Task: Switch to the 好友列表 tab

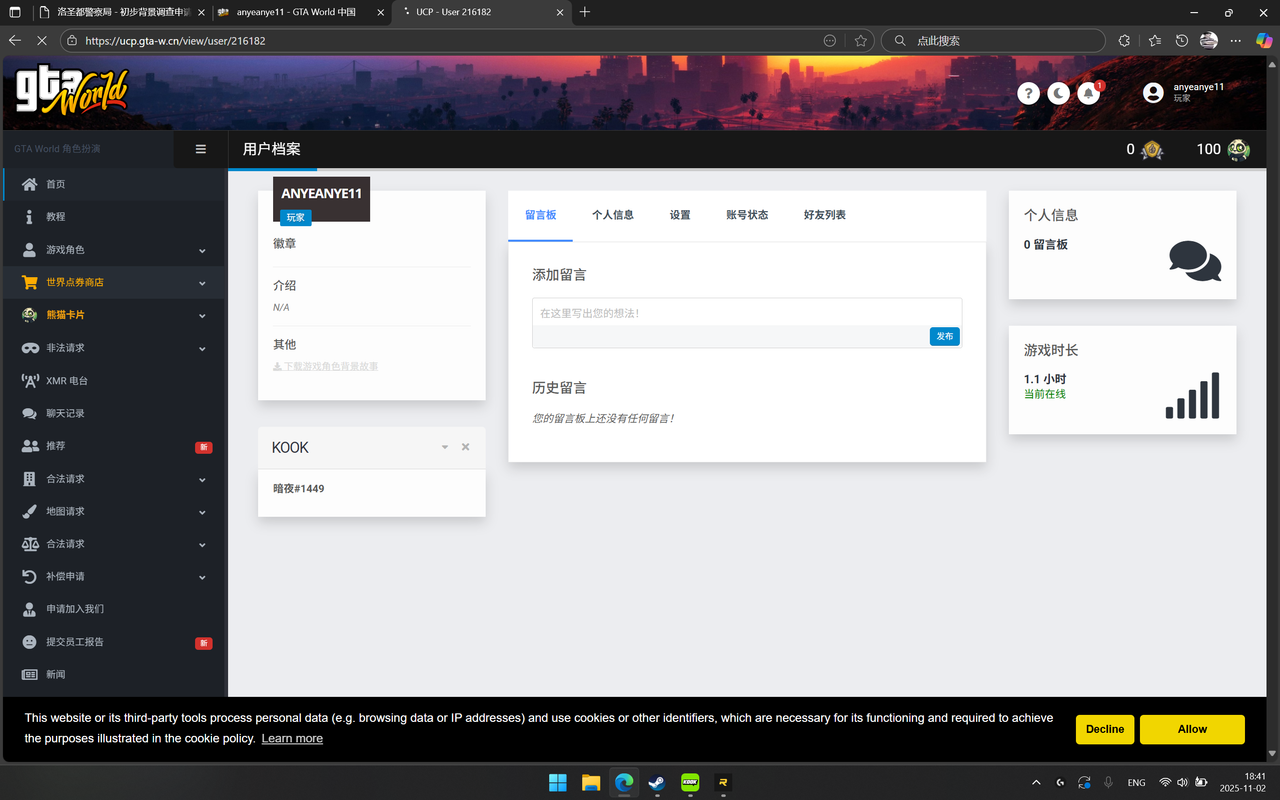Action: click(x=824, y=214)
